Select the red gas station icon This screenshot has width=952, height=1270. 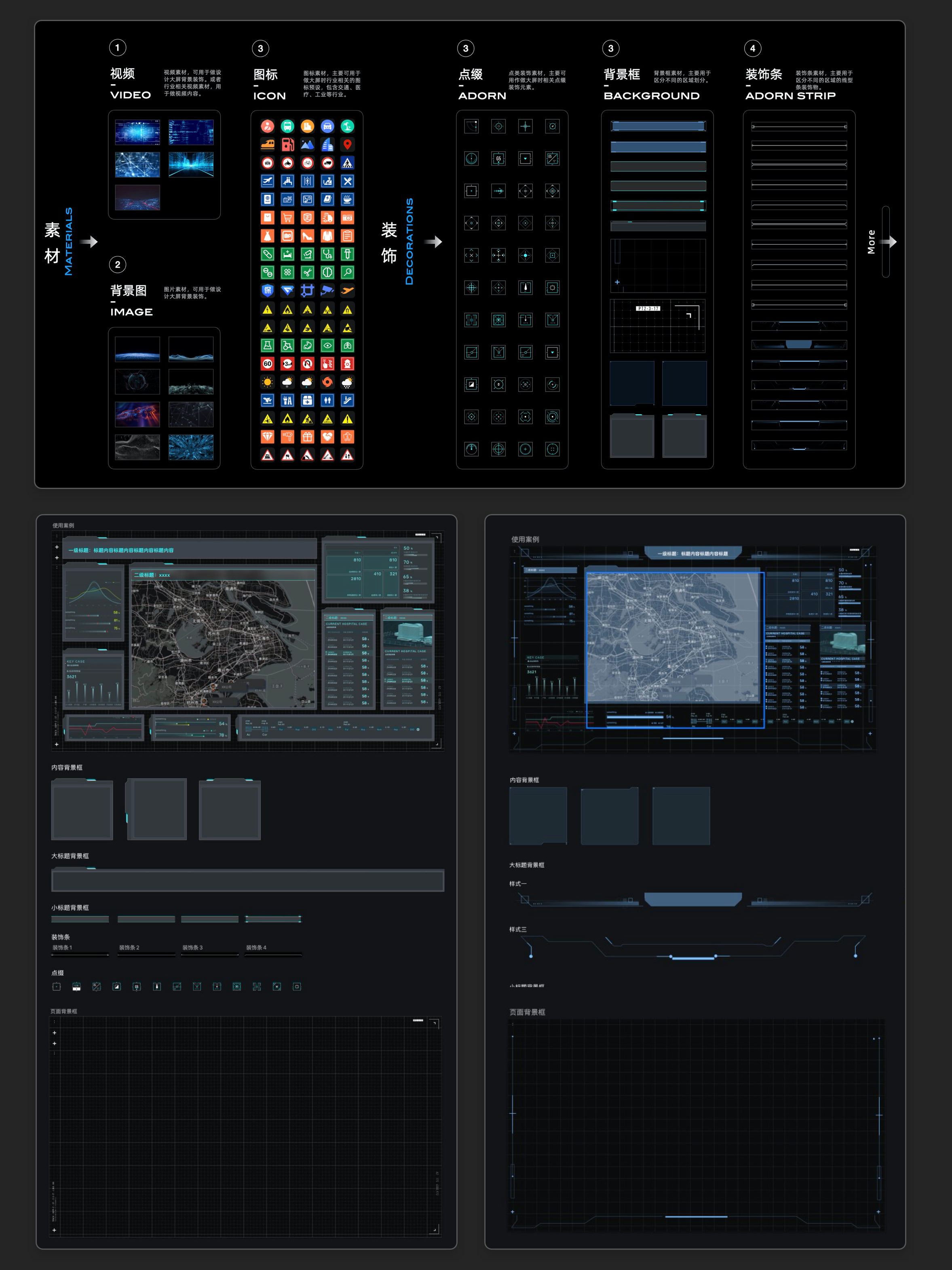click(x=287, y=145)
